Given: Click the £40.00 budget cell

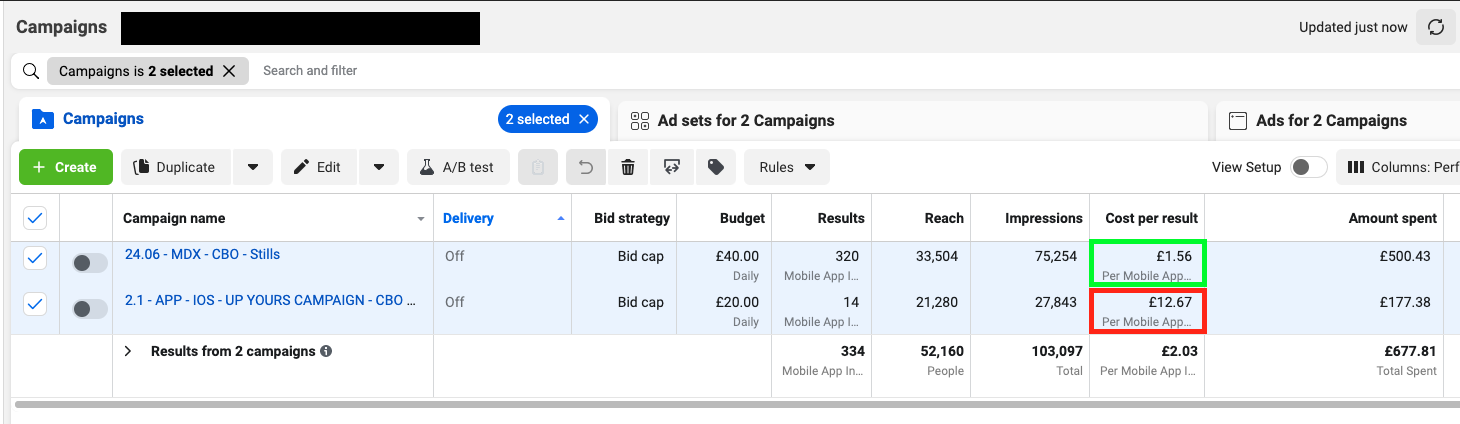Looking at the screenshot, I should (x=739, y=256).
